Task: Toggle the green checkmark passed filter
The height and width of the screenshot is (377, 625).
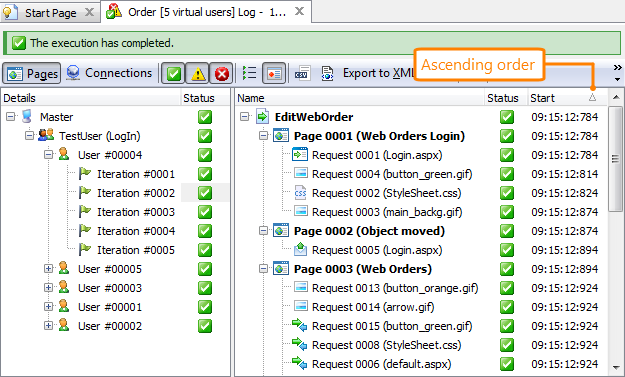Action: tap(173, 73)
